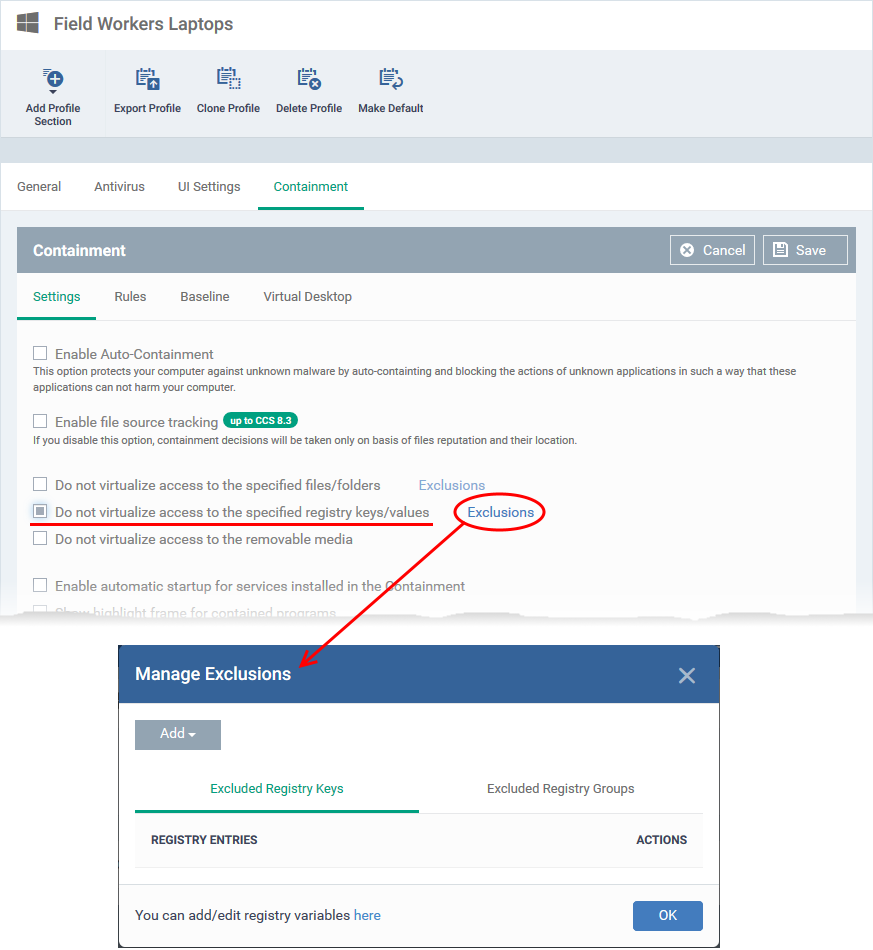Toggle Enable file source tracking checkbox
The height and width of the screenshot is (950, 873).
click(x=40, y=421)
